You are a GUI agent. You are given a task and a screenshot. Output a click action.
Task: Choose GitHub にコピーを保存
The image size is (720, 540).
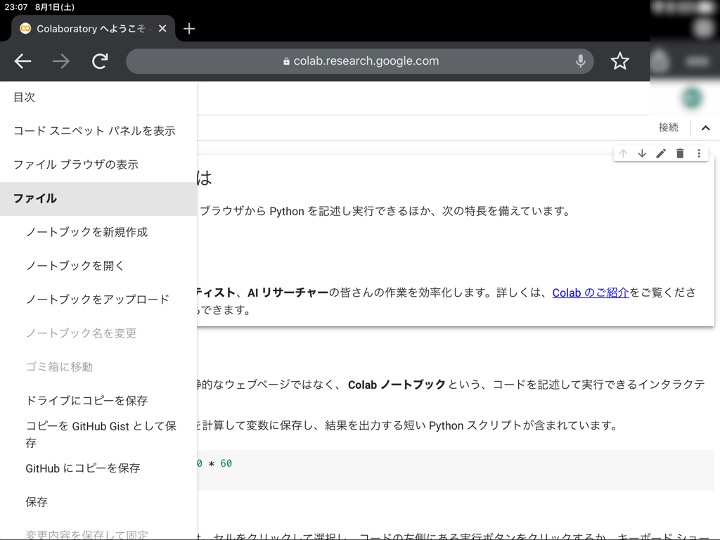pos(99,468)
